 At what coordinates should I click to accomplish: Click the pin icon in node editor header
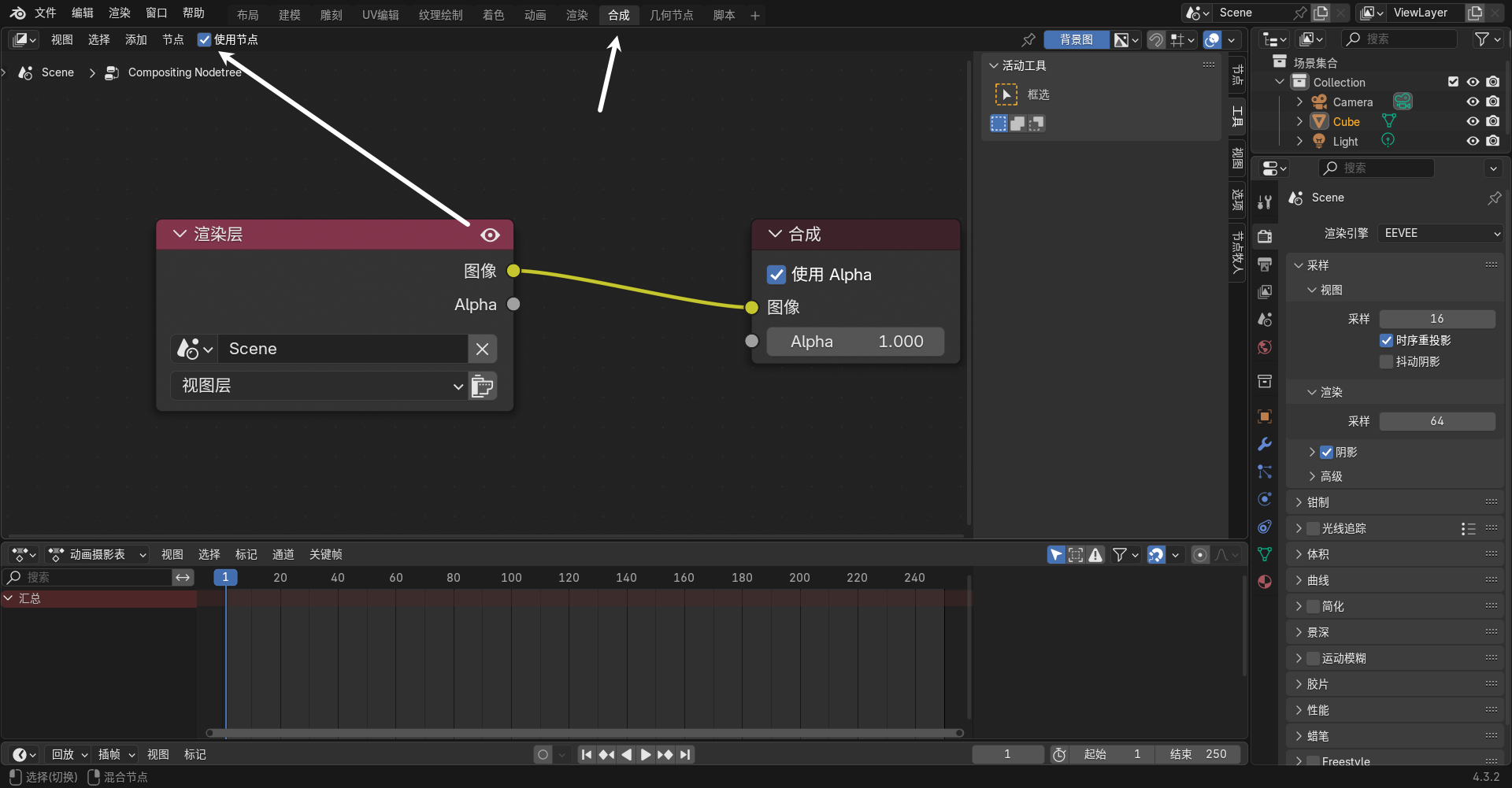1028,39
